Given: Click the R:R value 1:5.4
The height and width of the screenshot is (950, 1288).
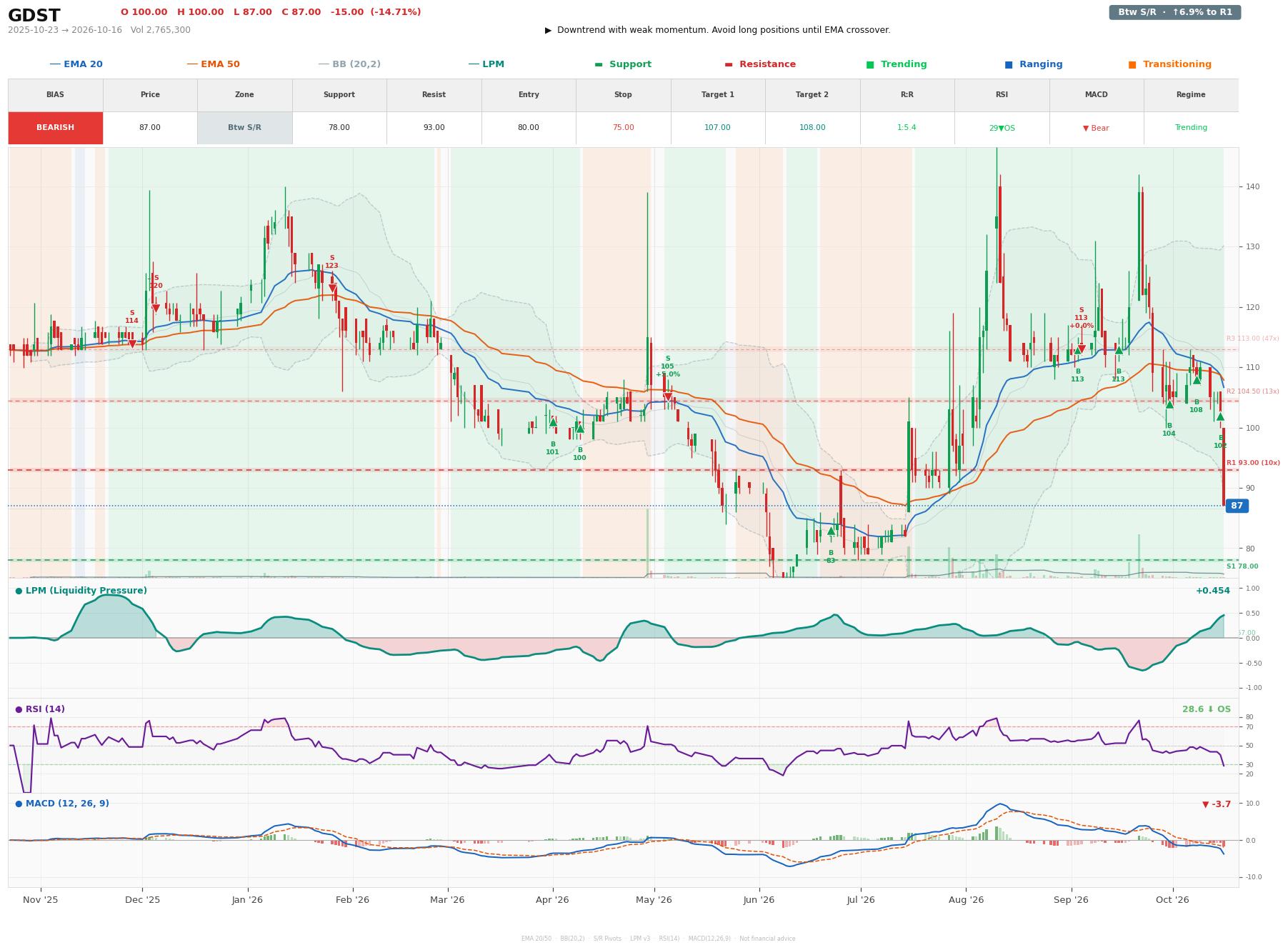Looking at the screenshot, I should pos(907,128).
